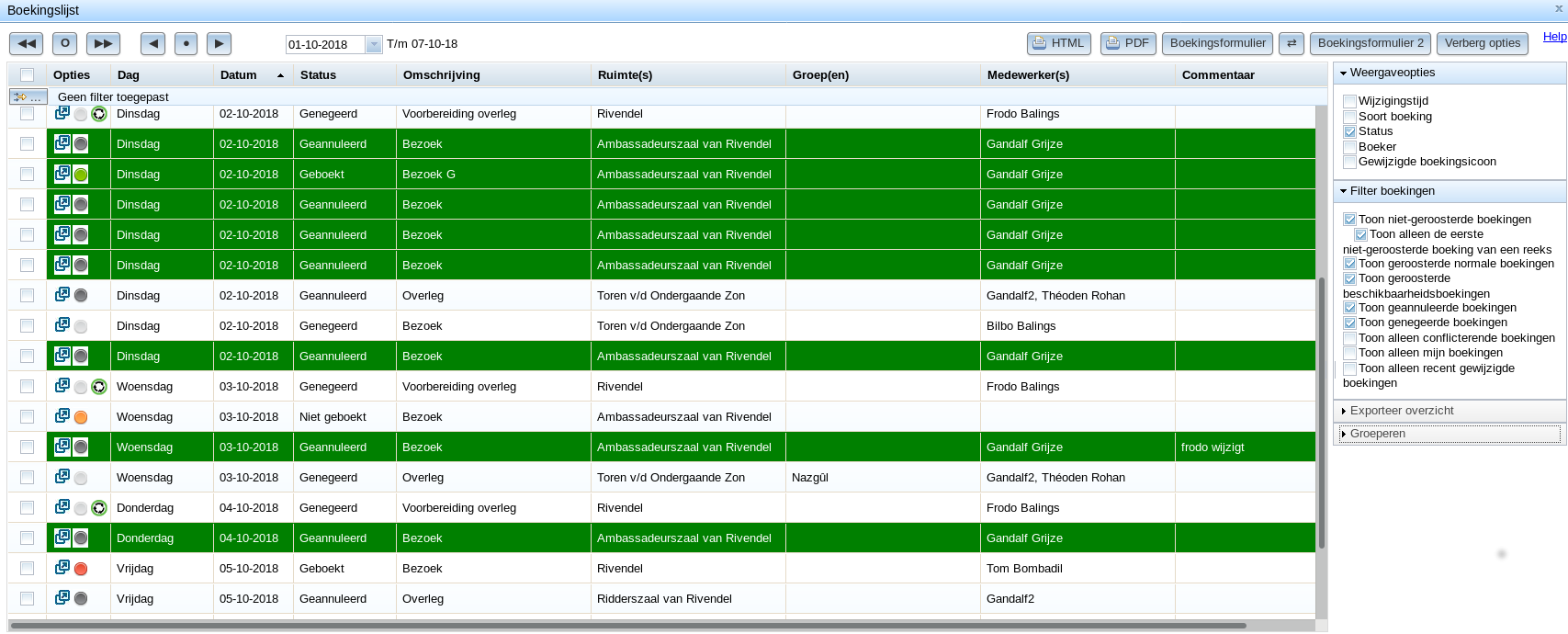Collapse the Filter boekingen section
The width and height of the screenshot is (1568, 634).
[x=1450, y=191]
